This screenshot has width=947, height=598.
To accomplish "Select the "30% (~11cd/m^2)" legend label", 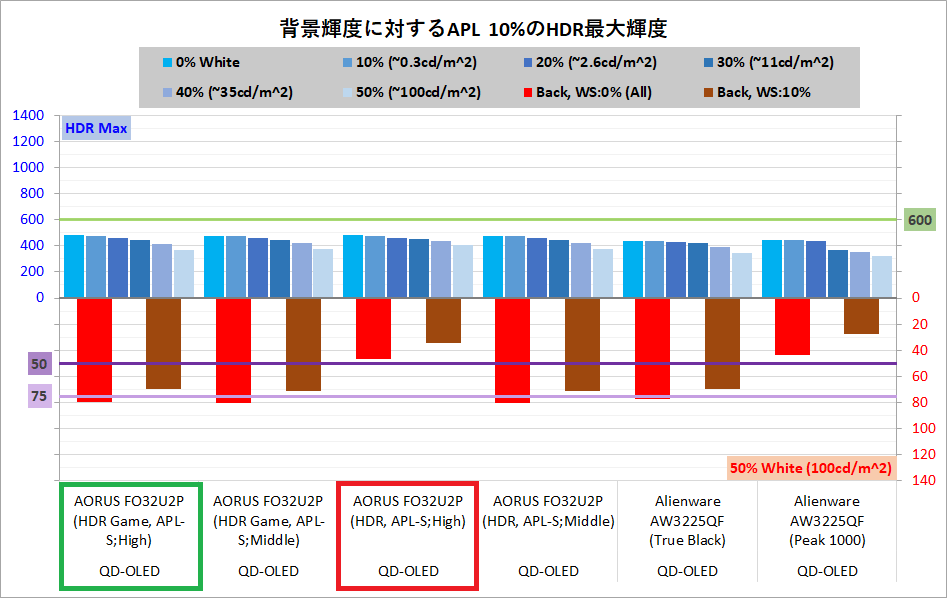I will tap(775, 62).
